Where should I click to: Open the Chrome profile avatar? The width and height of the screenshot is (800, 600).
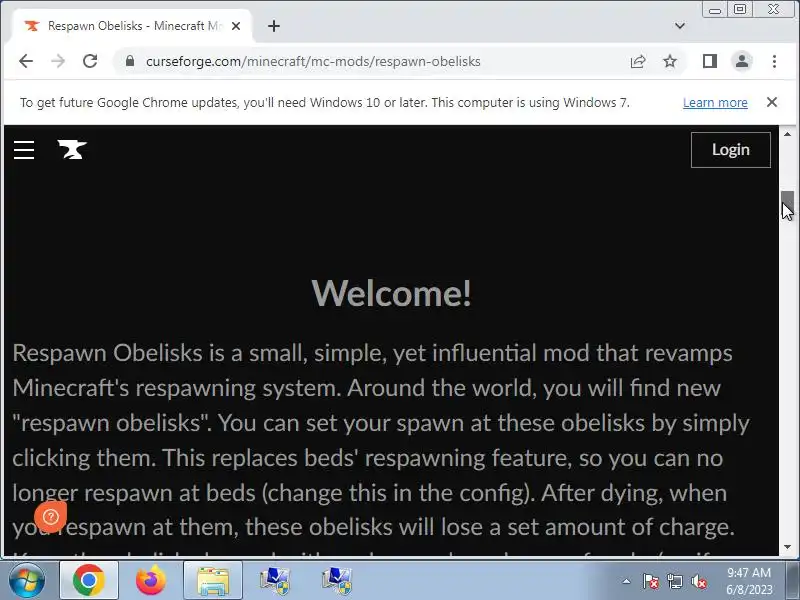pyautogui.click(x=742, y=61)
